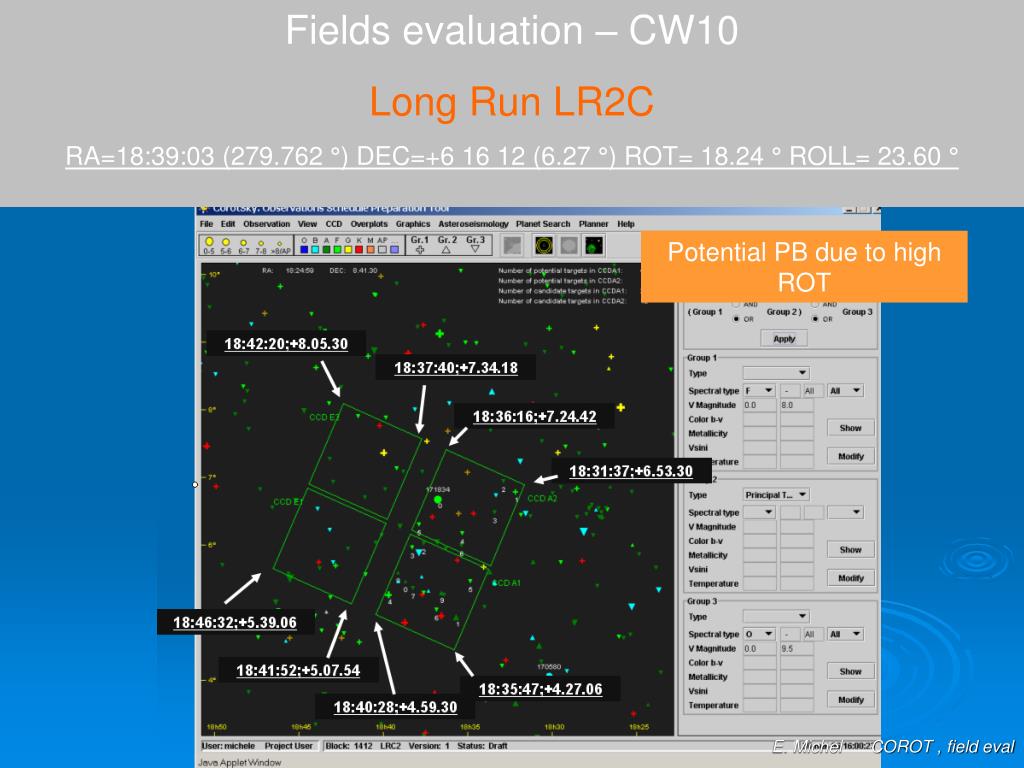Pick the K spectral type red swatch

(x=359, y=249)
